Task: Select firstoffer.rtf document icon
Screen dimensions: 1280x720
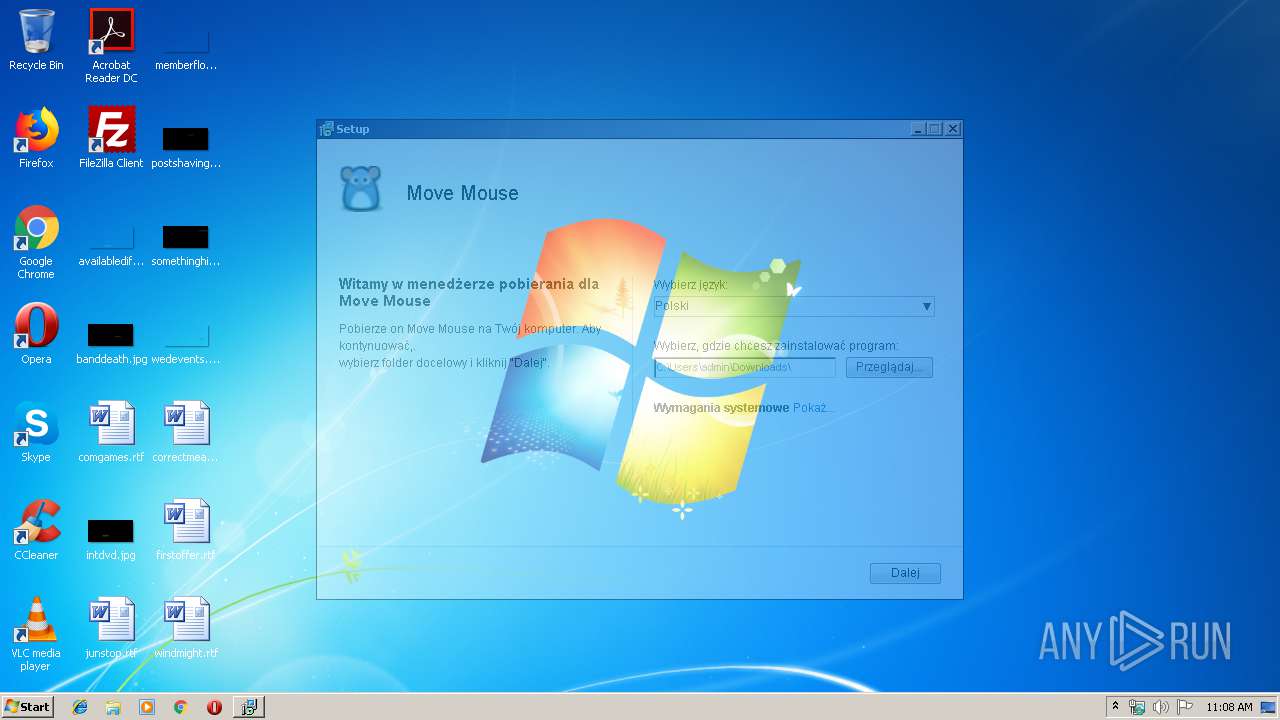Action: point(186,530)
